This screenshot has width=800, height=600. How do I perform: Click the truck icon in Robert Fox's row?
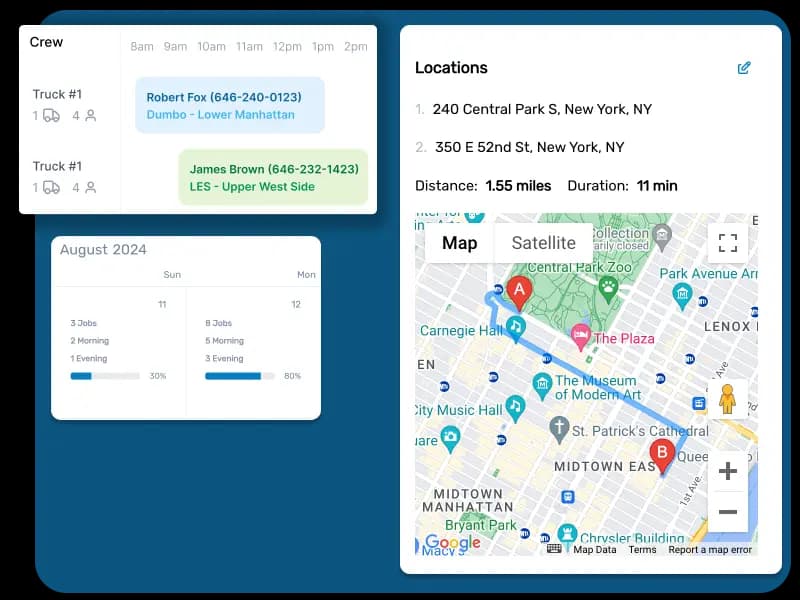(51, 116)
